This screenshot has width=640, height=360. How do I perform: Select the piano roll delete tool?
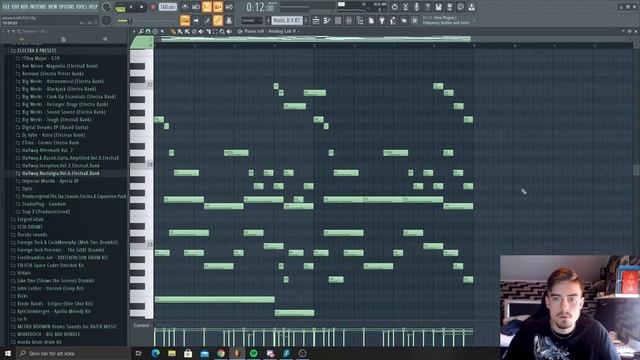point(194,31)
